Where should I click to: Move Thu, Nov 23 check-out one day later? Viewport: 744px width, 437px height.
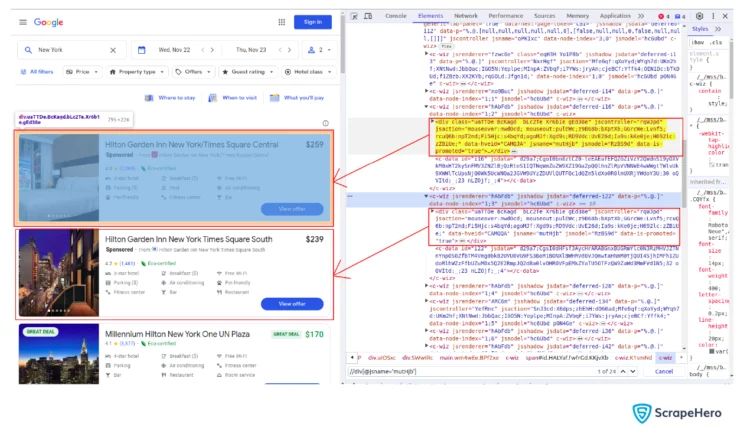[x=289, y=50]
